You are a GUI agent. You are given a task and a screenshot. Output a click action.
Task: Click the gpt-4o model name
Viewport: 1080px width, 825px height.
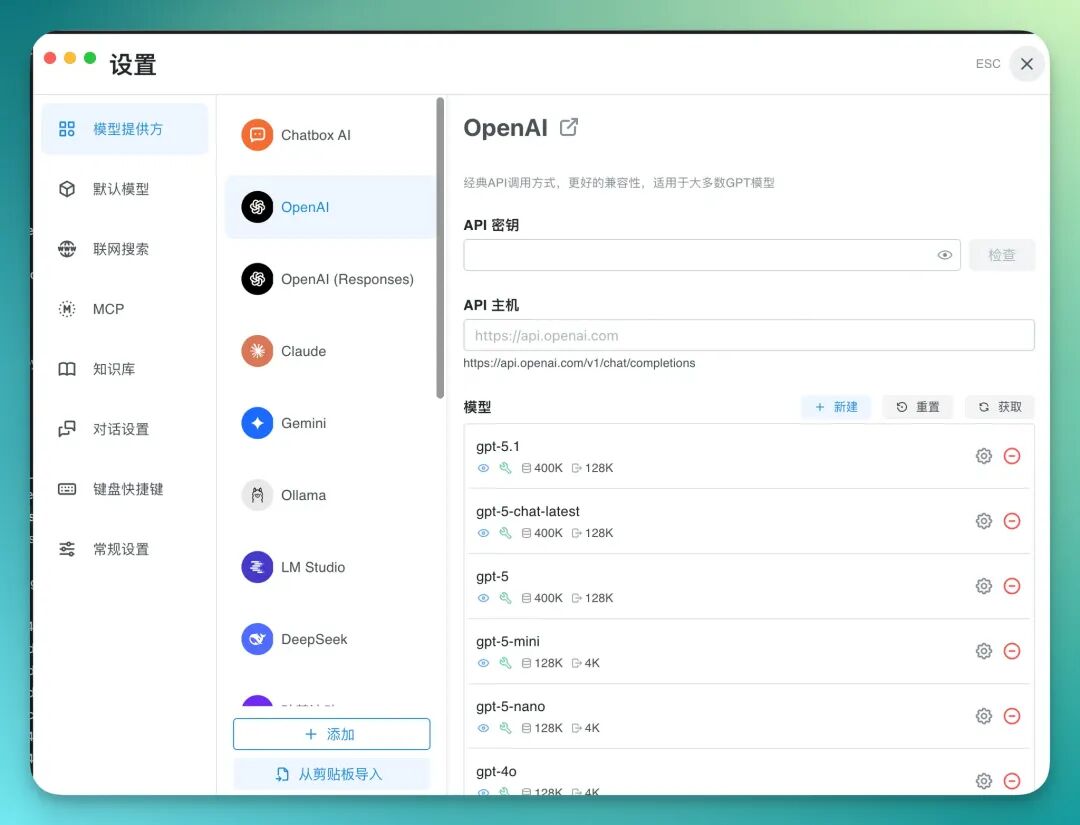tap(496, 772)
